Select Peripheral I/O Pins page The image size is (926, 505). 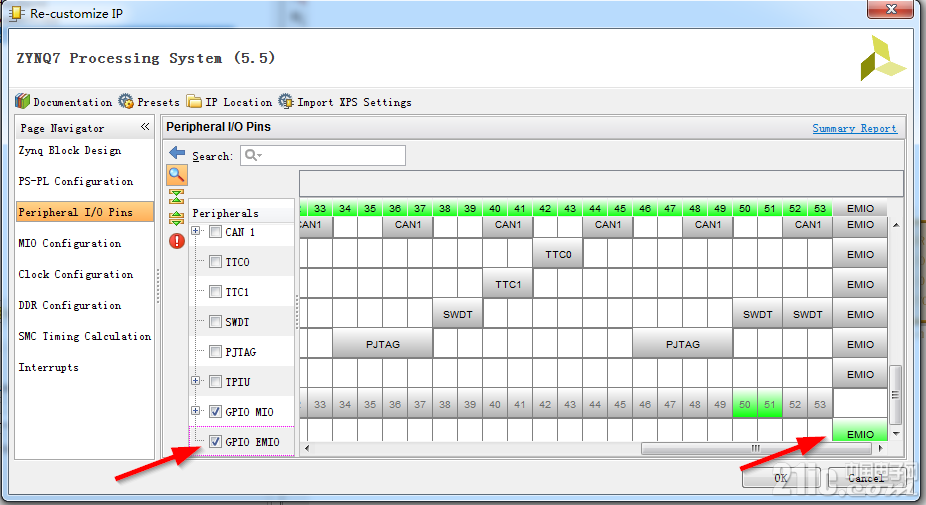(x=85, y=212)
